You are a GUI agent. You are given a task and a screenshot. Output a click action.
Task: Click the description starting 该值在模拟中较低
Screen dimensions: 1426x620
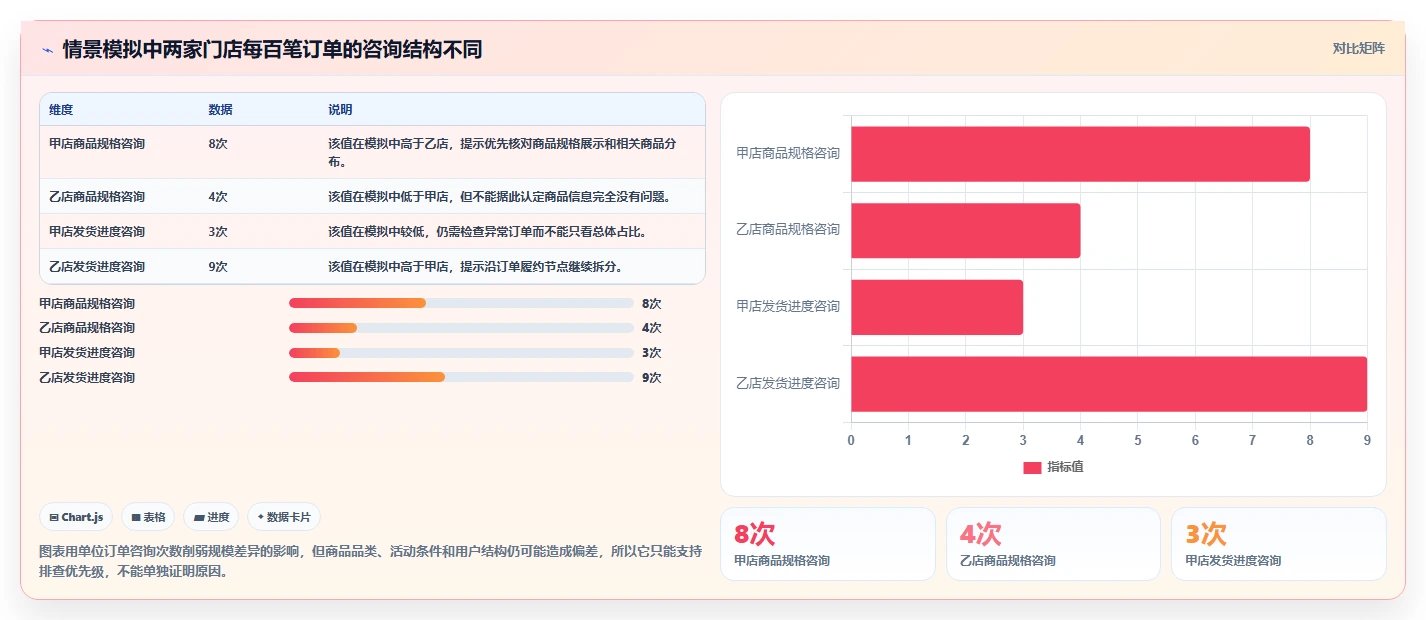[x=487, y=232]
